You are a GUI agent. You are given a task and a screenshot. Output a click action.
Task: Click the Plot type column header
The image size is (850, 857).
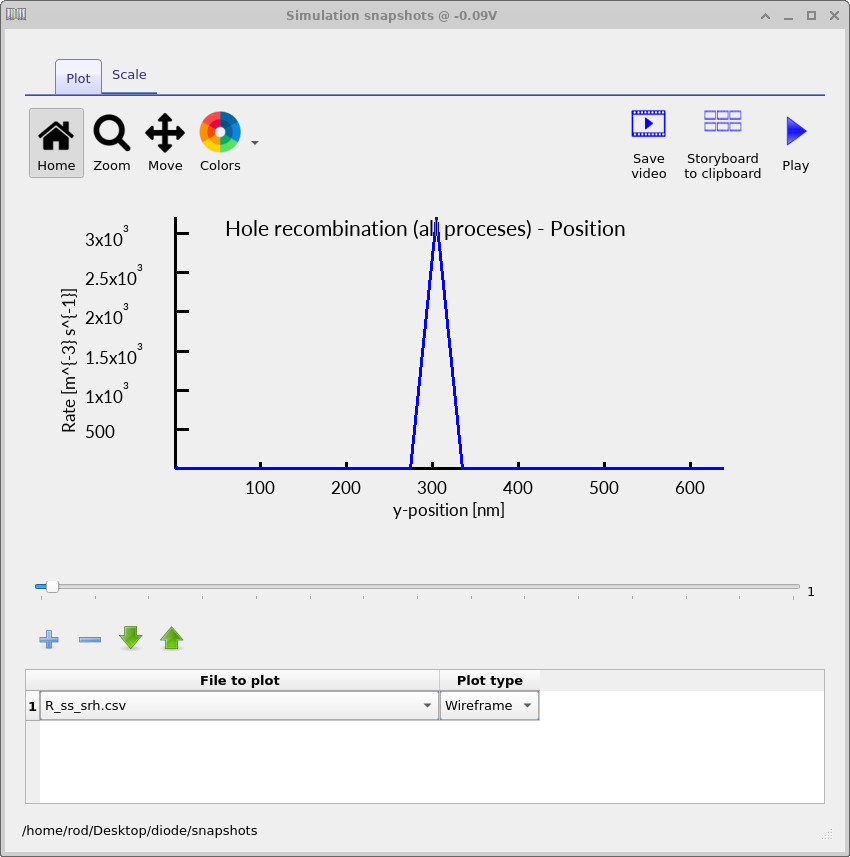click(x=489, y=680)
